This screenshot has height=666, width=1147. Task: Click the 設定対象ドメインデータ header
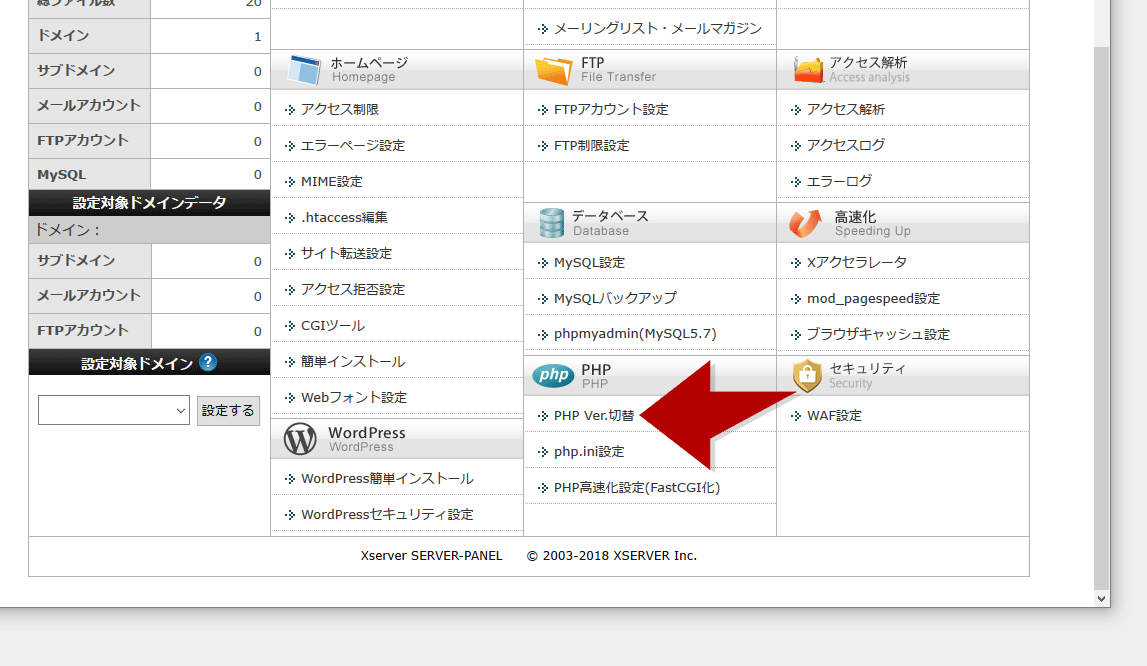(149, 203)
